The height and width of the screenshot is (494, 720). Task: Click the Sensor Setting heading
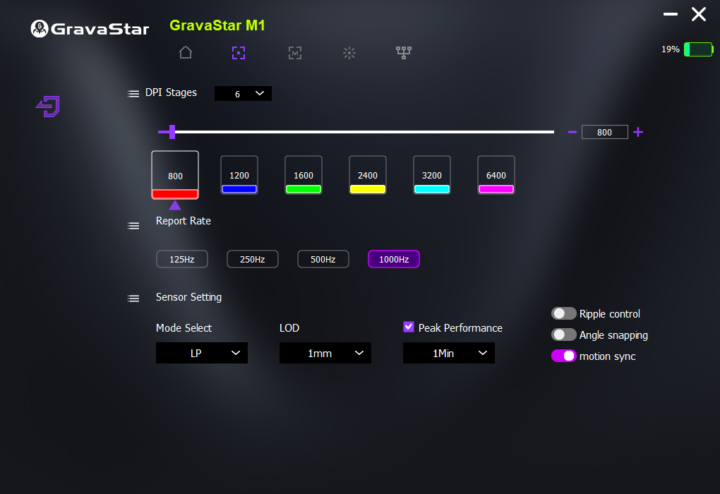point(189,298)
